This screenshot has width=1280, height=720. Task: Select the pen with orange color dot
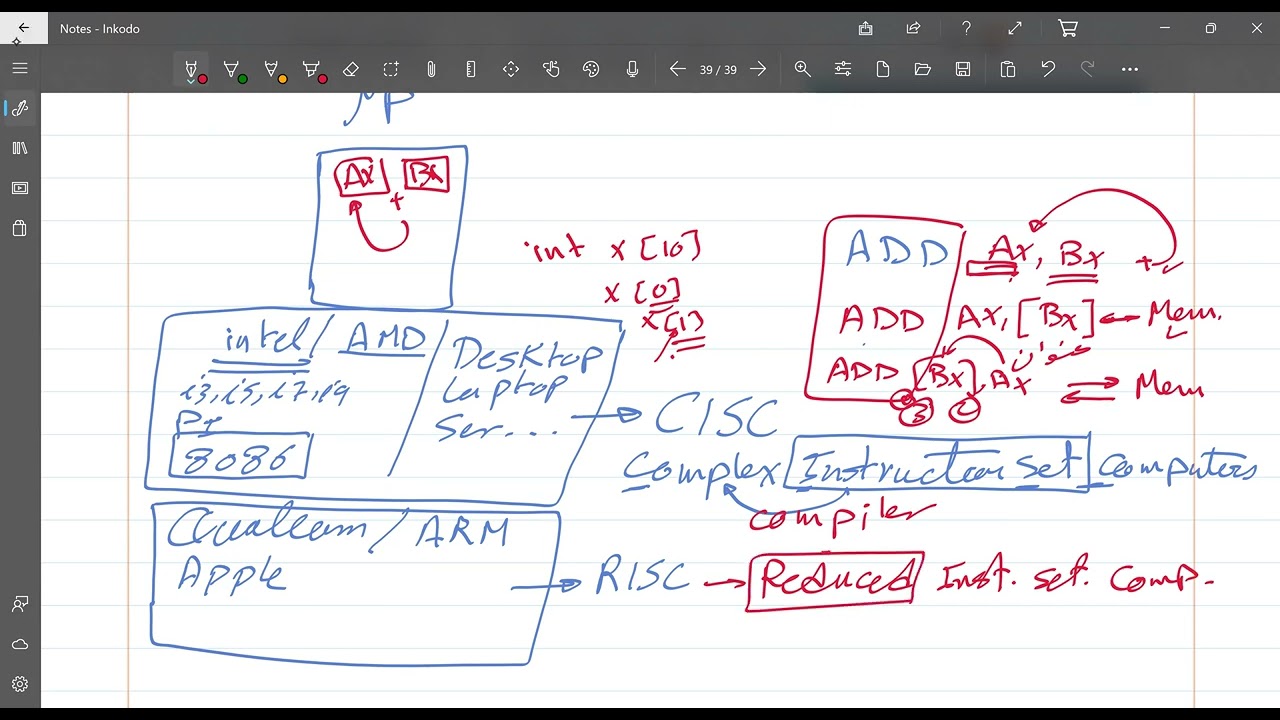pos(271,69)
